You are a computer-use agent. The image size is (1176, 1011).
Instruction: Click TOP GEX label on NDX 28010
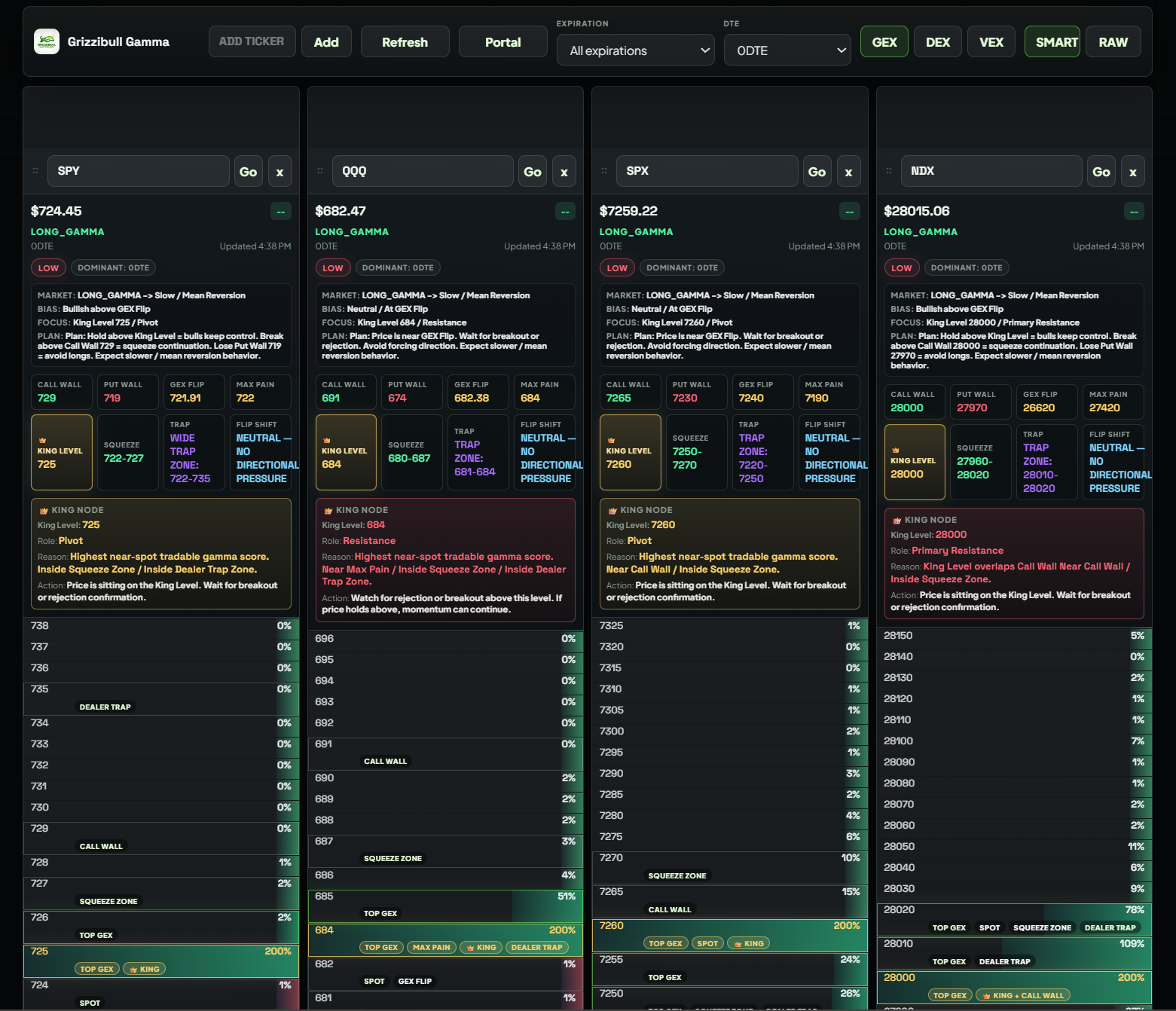[x=949, y=961]
